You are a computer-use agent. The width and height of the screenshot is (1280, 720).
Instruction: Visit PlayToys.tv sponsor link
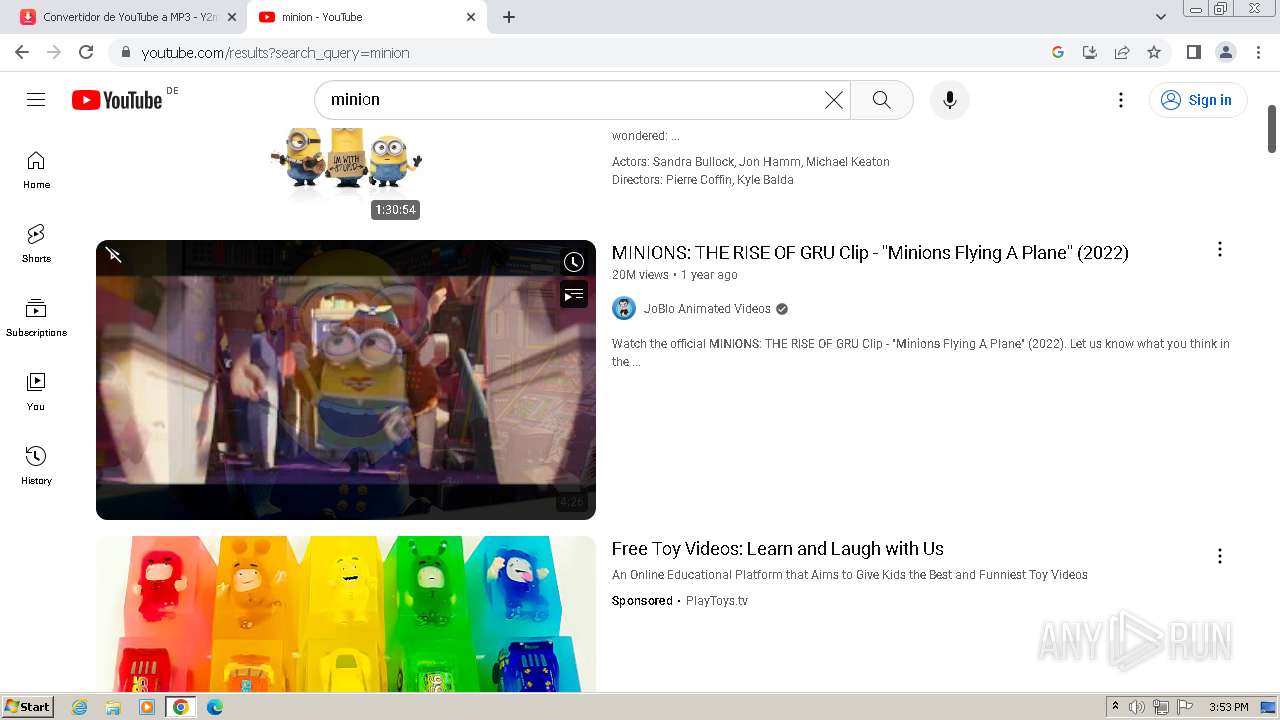(x=716, y=601)
